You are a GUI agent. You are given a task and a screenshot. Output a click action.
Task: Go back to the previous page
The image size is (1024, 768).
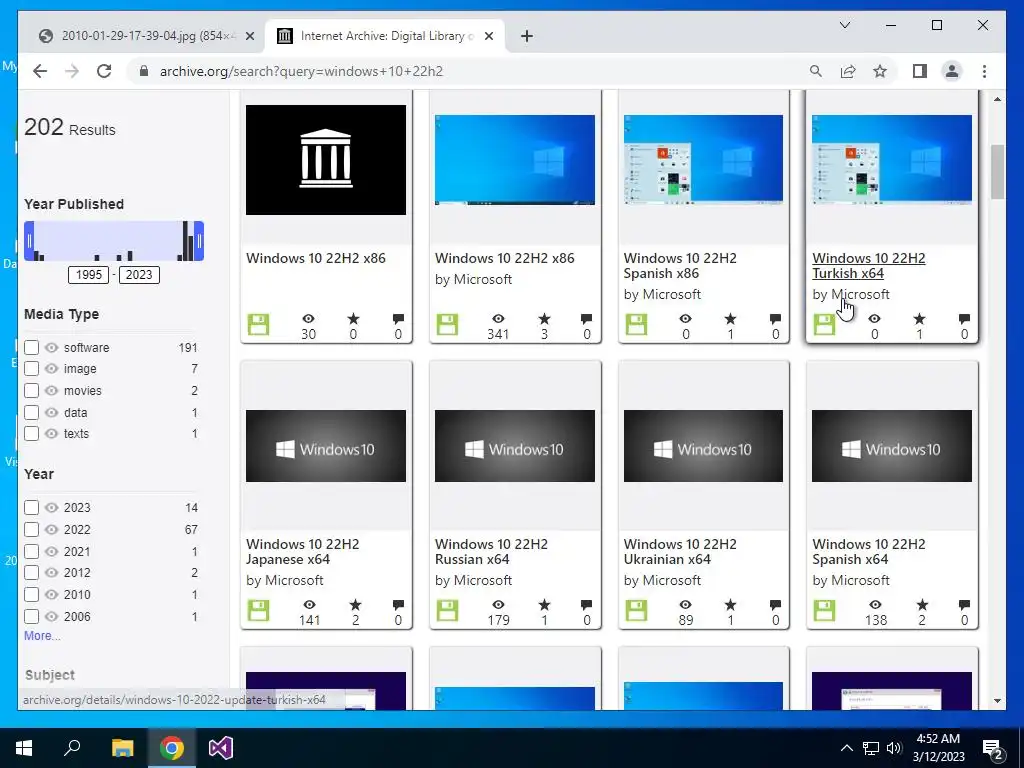[40, 71]
